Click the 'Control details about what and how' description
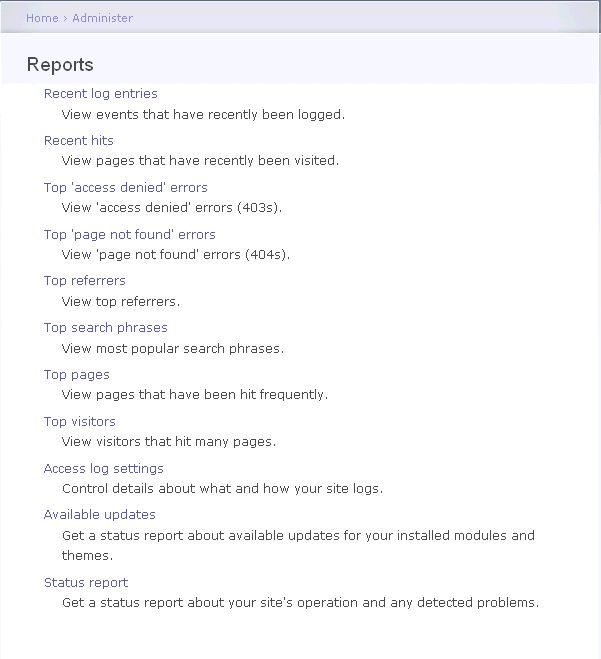Image resolution: width=601 pixels, height=659 pixels. click(x=223, y=488)
